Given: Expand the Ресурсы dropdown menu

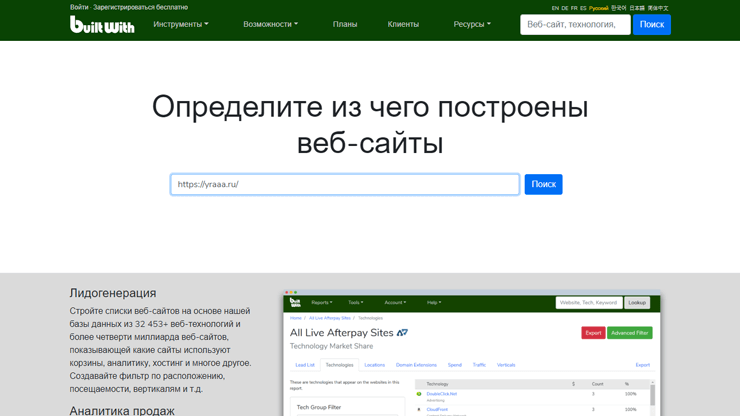Looking at the screenshot, I should tap(472, 24).
